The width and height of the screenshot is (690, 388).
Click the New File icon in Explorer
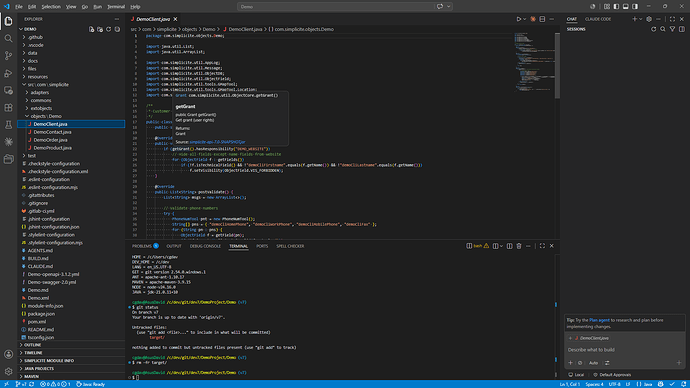92,29
